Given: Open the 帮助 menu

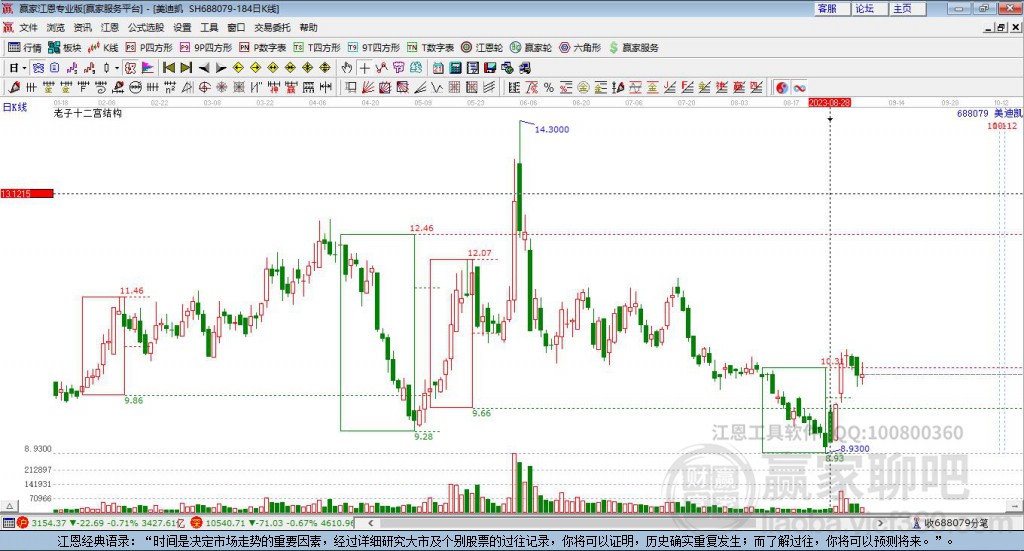Looking at the screenshot, I should point(308,27).
